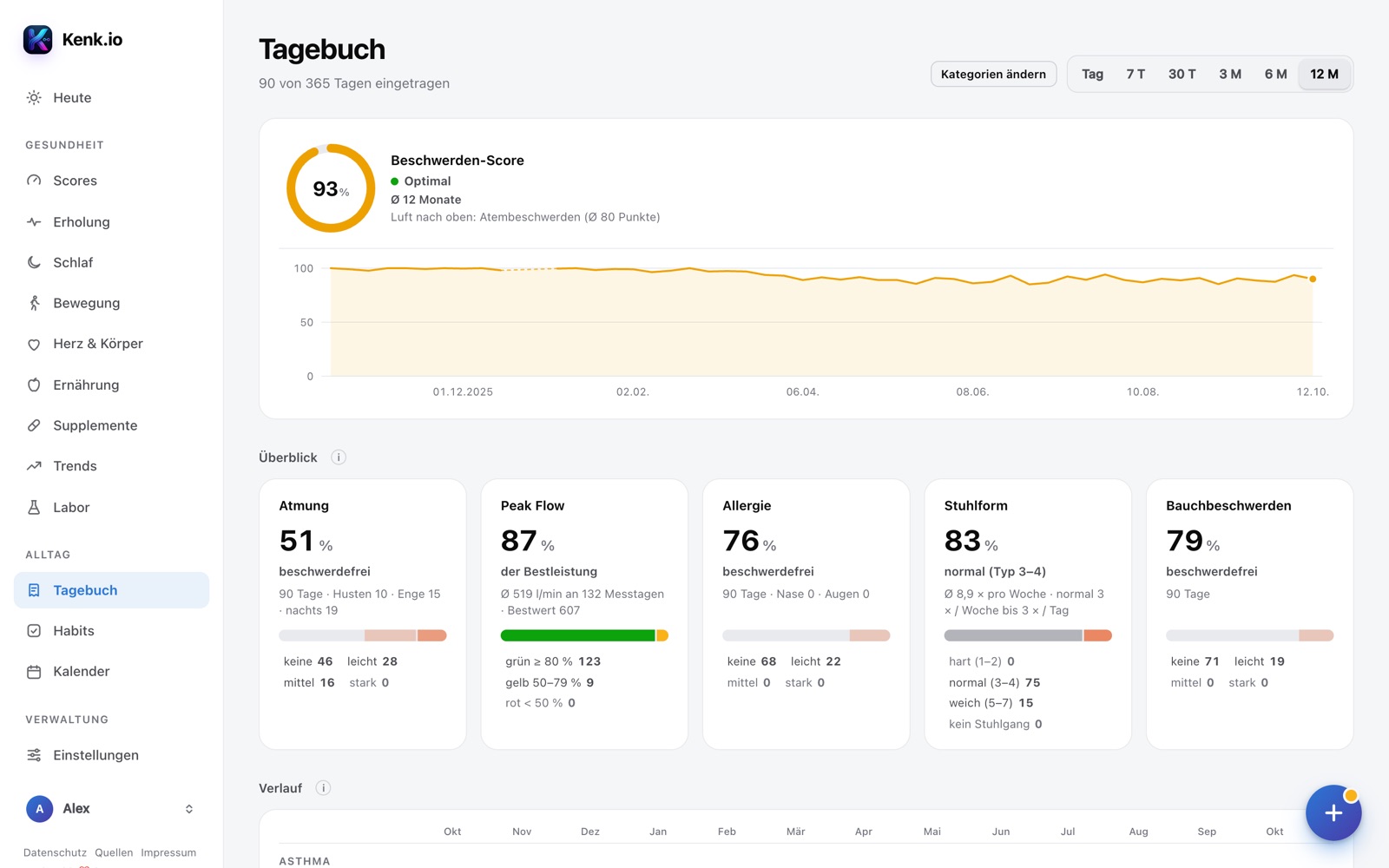Image resolution: width=1389 pixels, height=868 pixels.
Task: Show info for Verlauf section
Action: click(x=323, y=788)
